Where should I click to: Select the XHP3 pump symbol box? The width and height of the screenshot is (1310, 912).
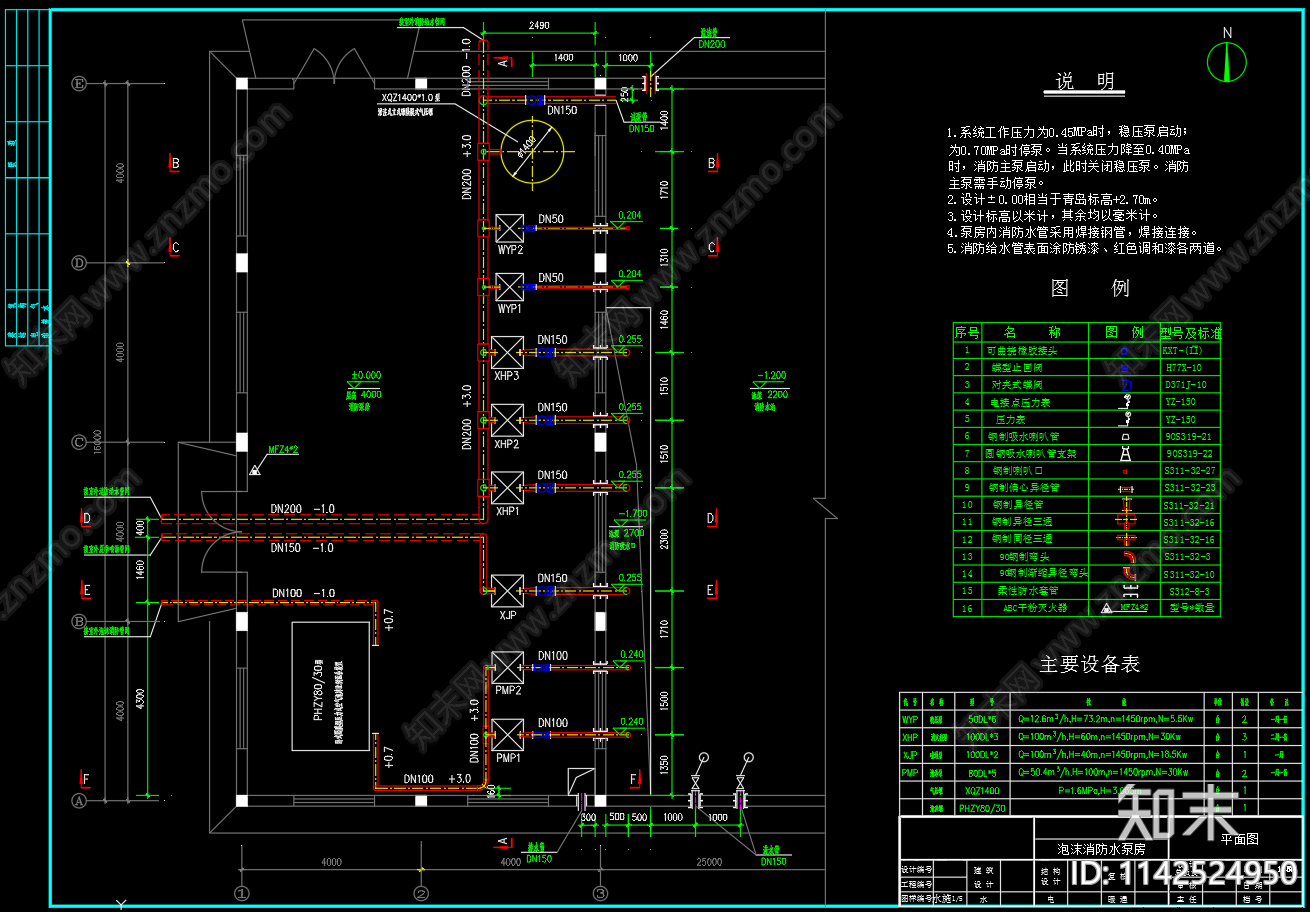507,353
